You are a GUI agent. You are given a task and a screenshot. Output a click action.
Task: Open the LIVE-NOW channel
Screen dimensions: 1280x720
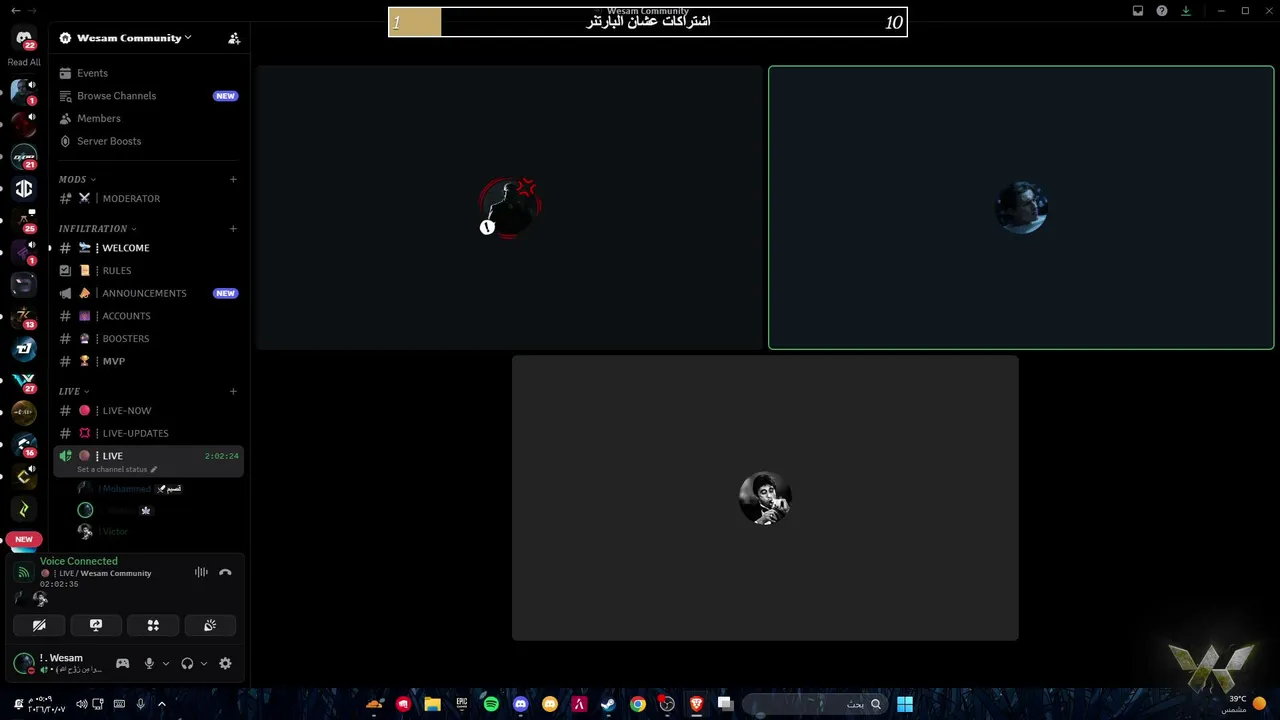click(148, 411)
